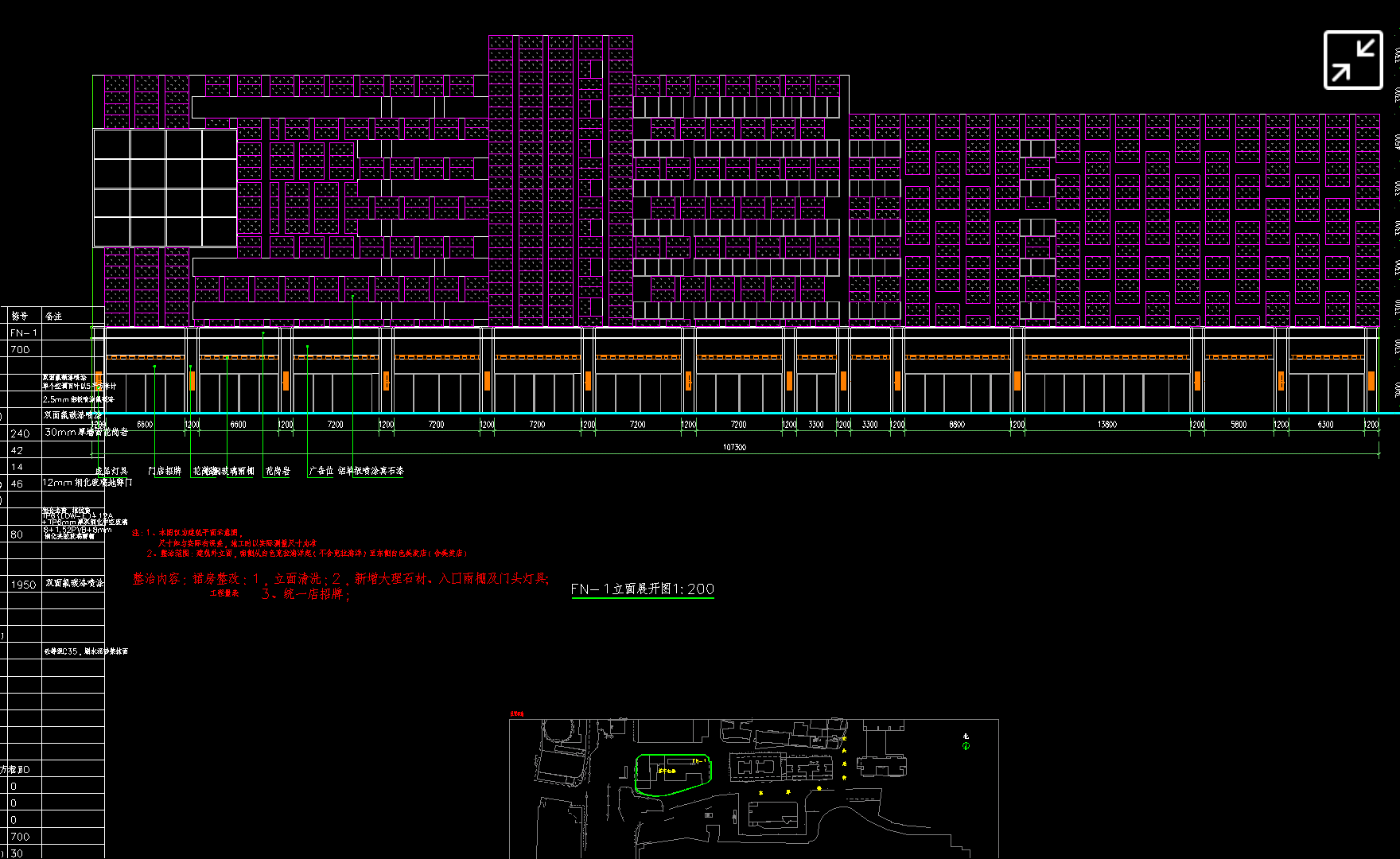Click the table value '1950'

[23, 585]
